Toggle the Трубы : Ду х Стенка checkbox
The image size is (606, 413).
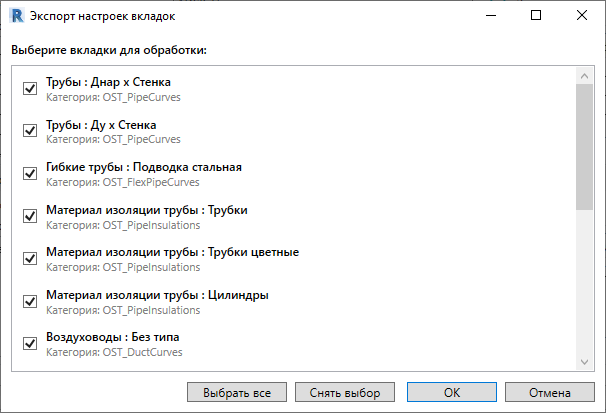click(x=30, y=131)
